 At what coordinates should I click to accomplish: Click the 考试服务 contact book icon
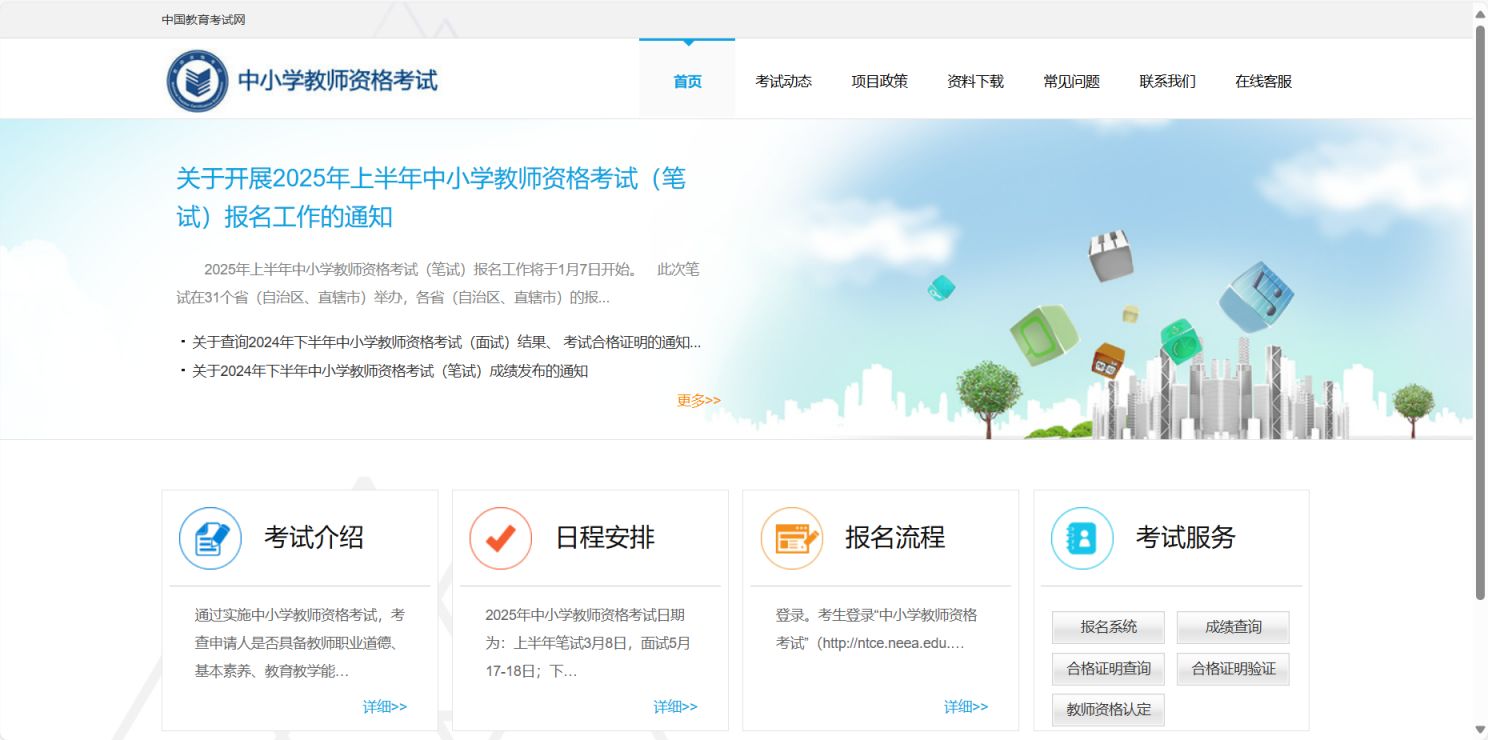[x=1081, y=537]
